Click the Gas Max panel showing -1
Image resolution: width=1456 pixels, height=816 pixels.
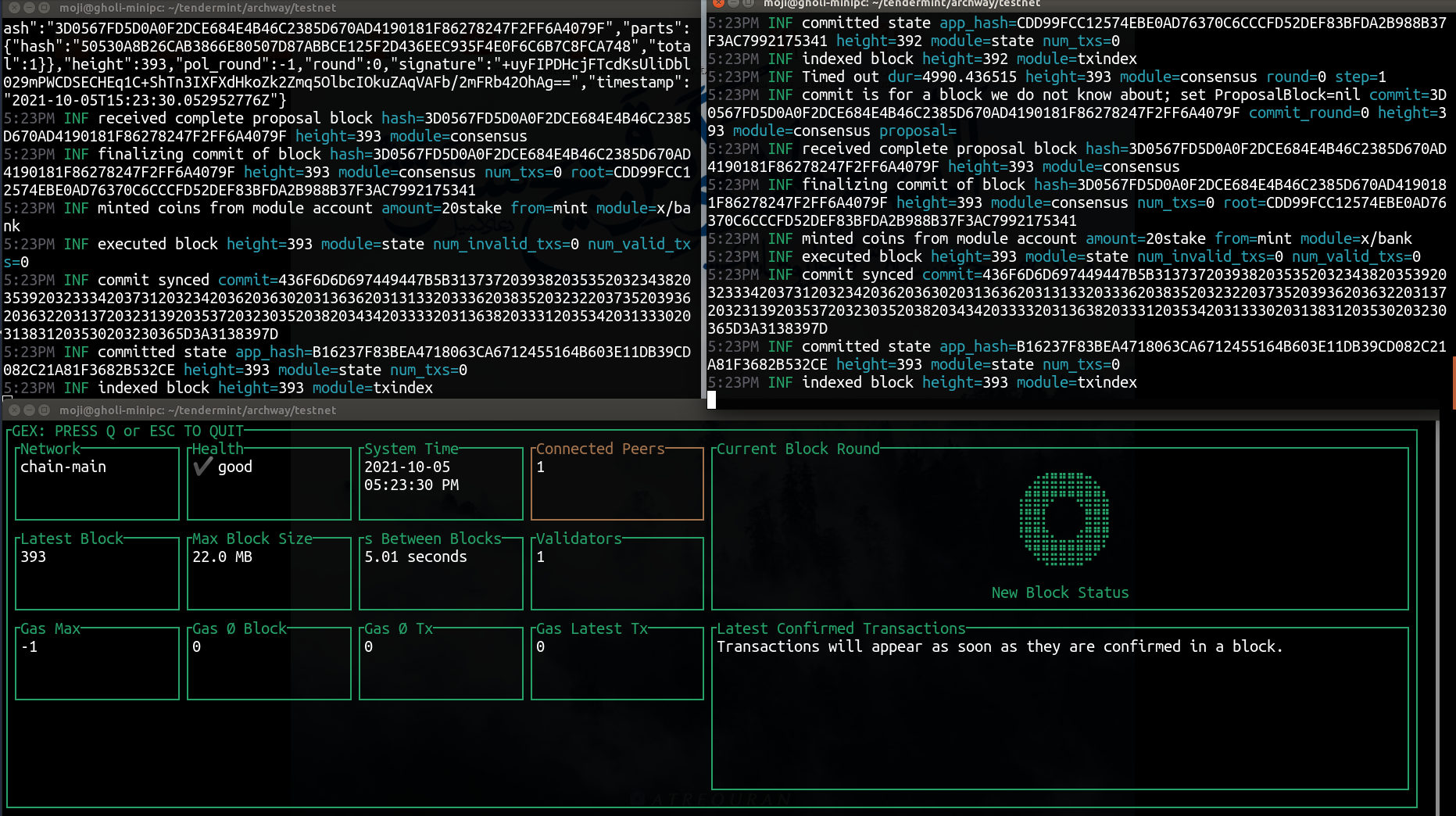[x=97, y=663]
